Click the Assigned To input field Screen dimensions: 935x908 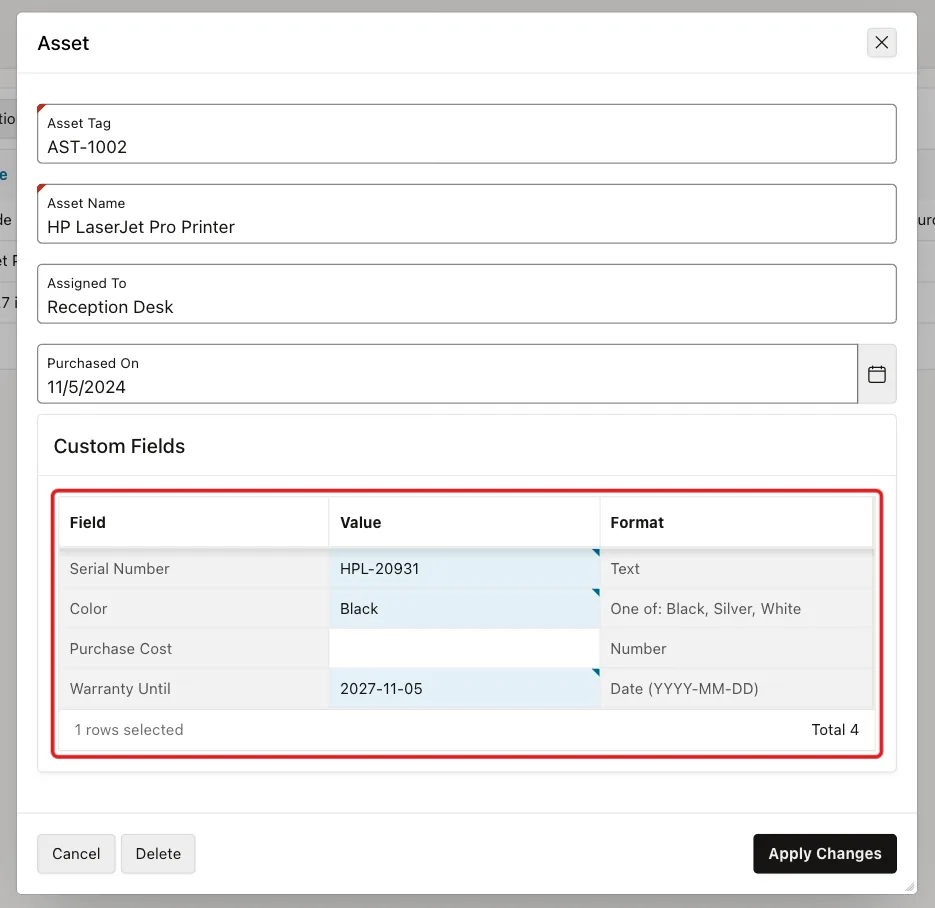(466, 294)
